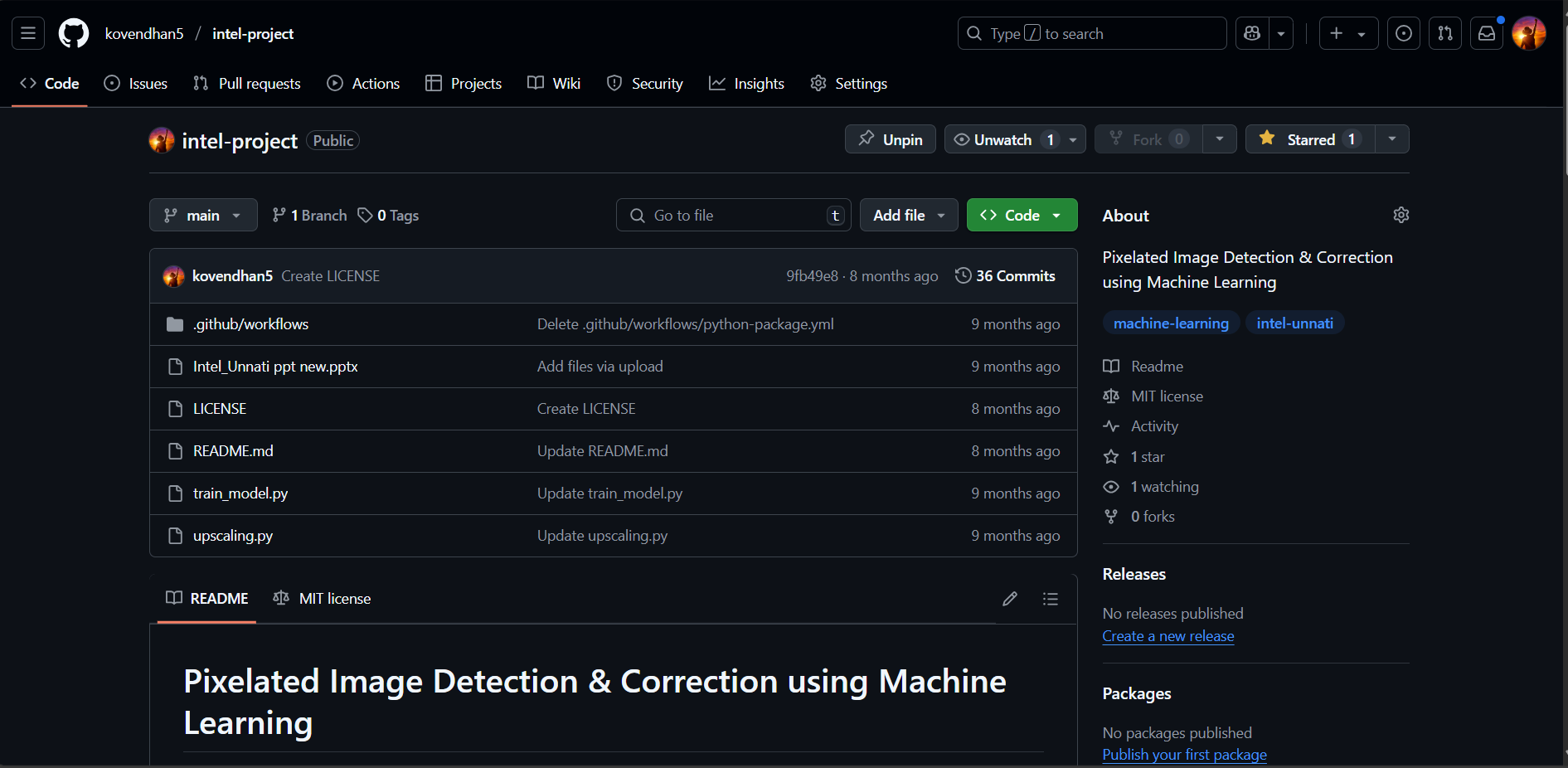The image size is (1568, 768).
Task: Focus the Go to file search field
Action: [734, 215]
